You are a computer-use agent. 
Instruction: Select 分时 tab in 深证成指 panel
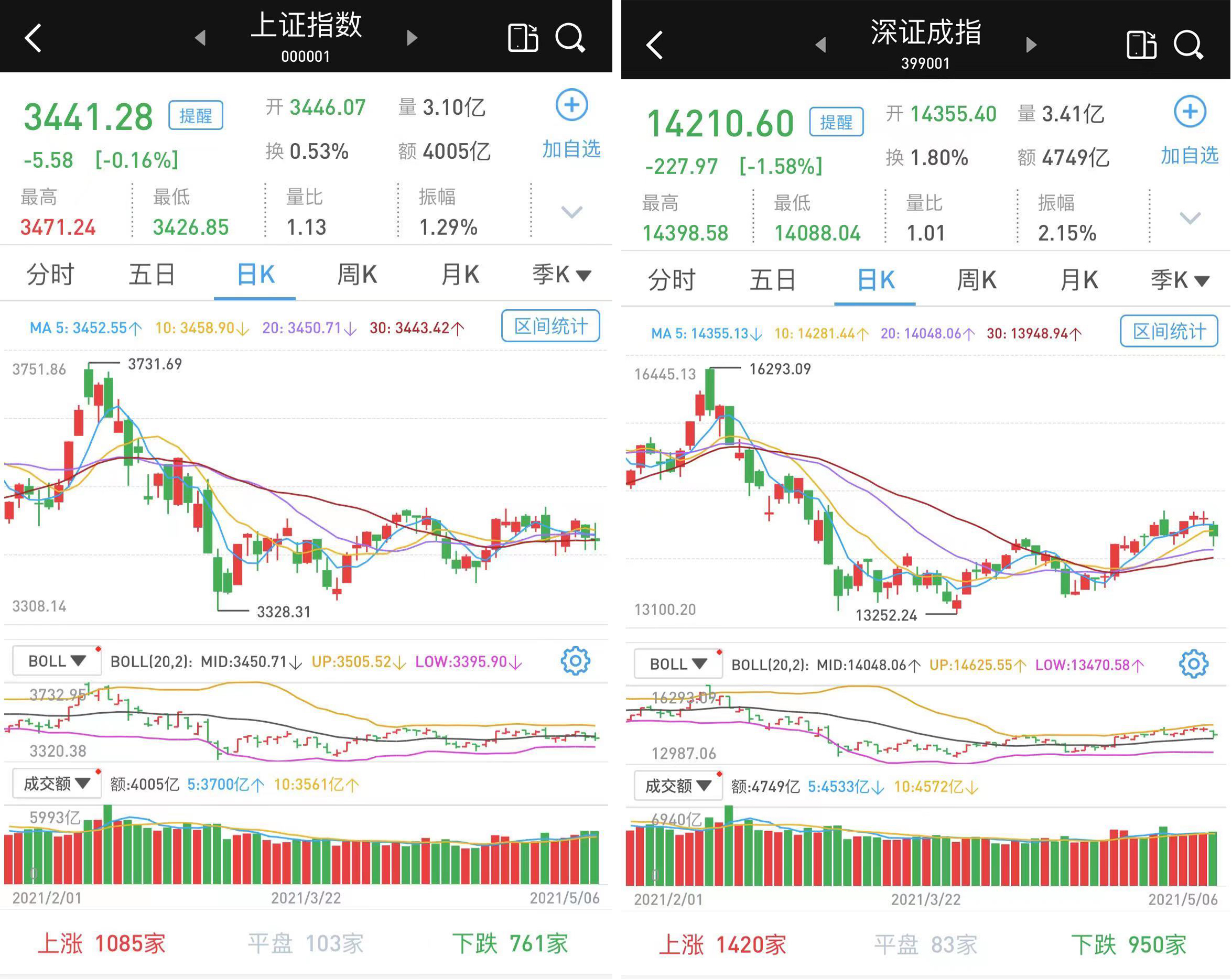pos(672,280)
